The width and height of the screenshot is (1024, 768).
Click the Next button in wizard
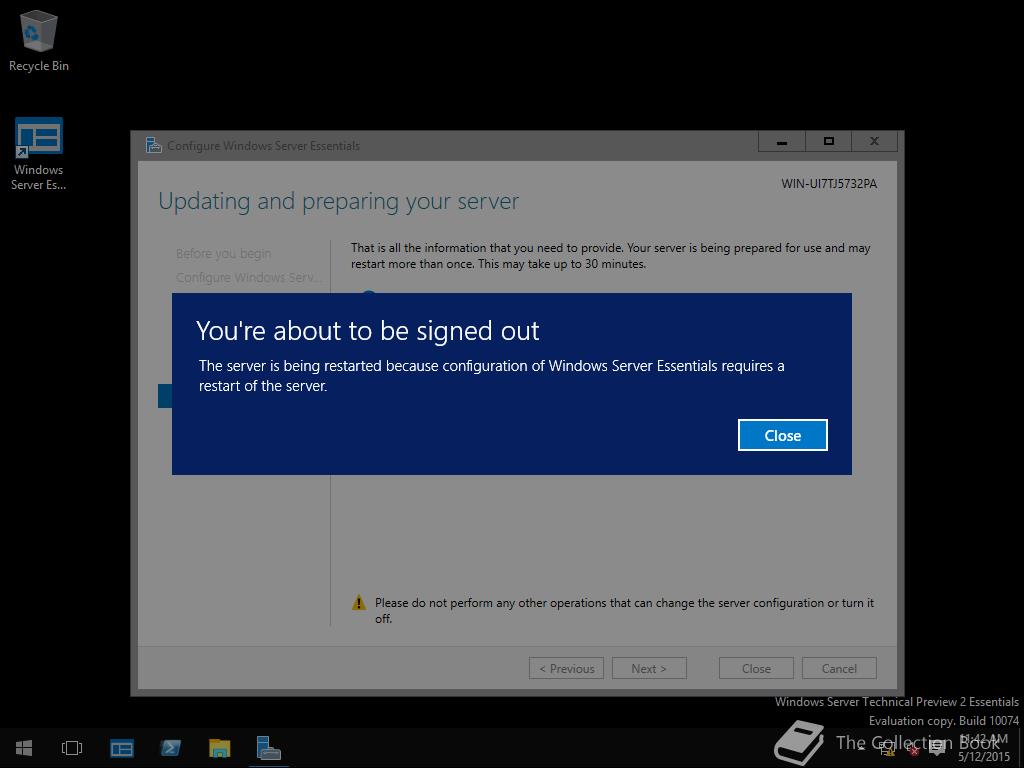(649, 668)
